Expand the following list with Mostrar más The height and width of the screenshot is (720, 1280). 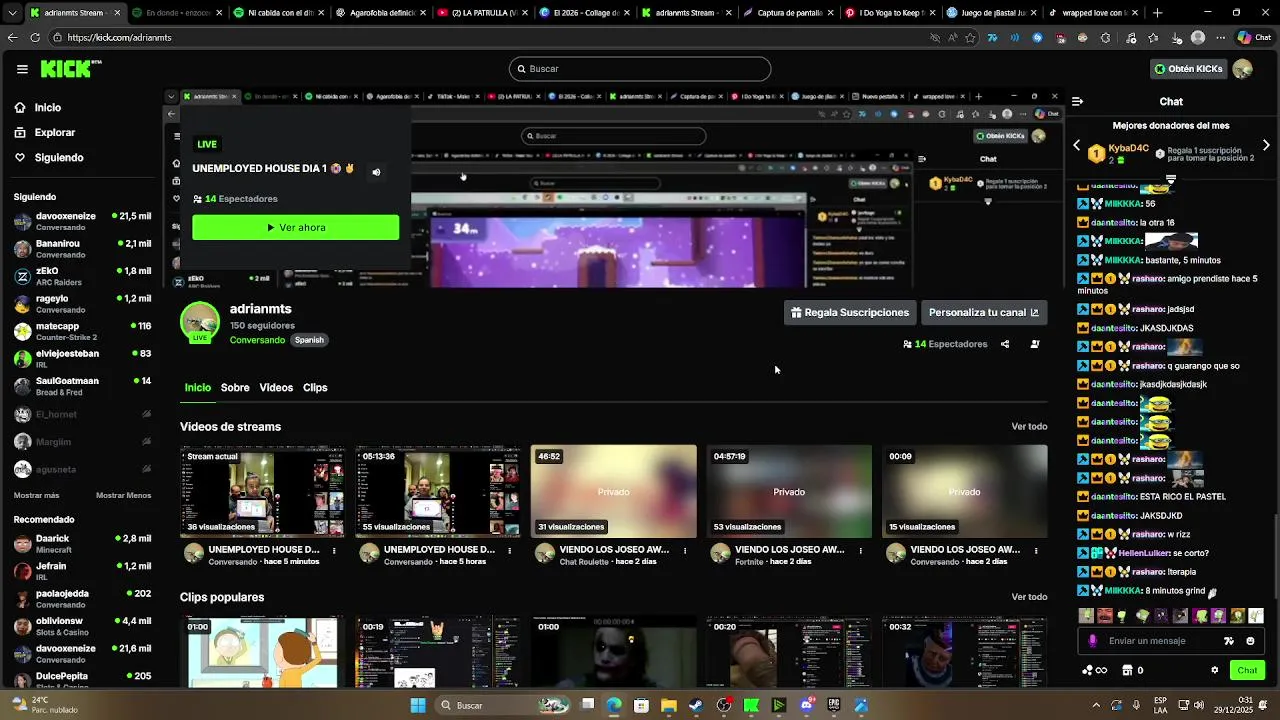click(36, 495)
